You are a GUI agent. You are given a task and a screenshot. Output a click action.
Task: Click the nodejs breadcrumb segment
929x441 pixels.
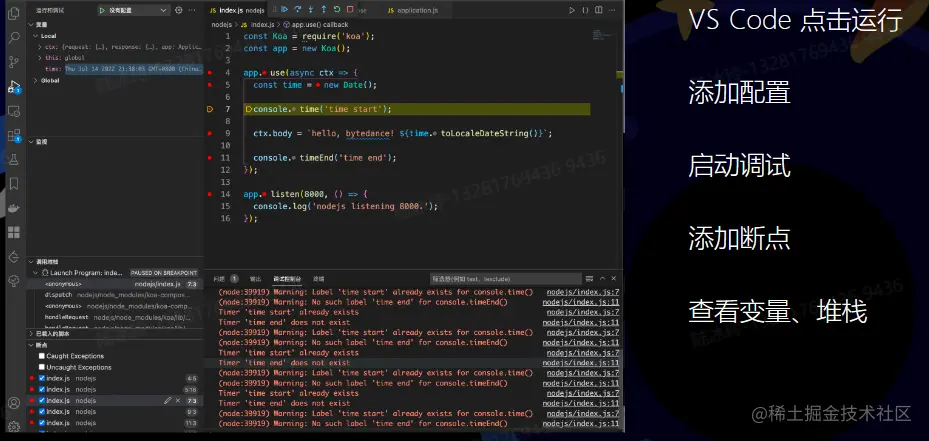[x=221, y=25]
